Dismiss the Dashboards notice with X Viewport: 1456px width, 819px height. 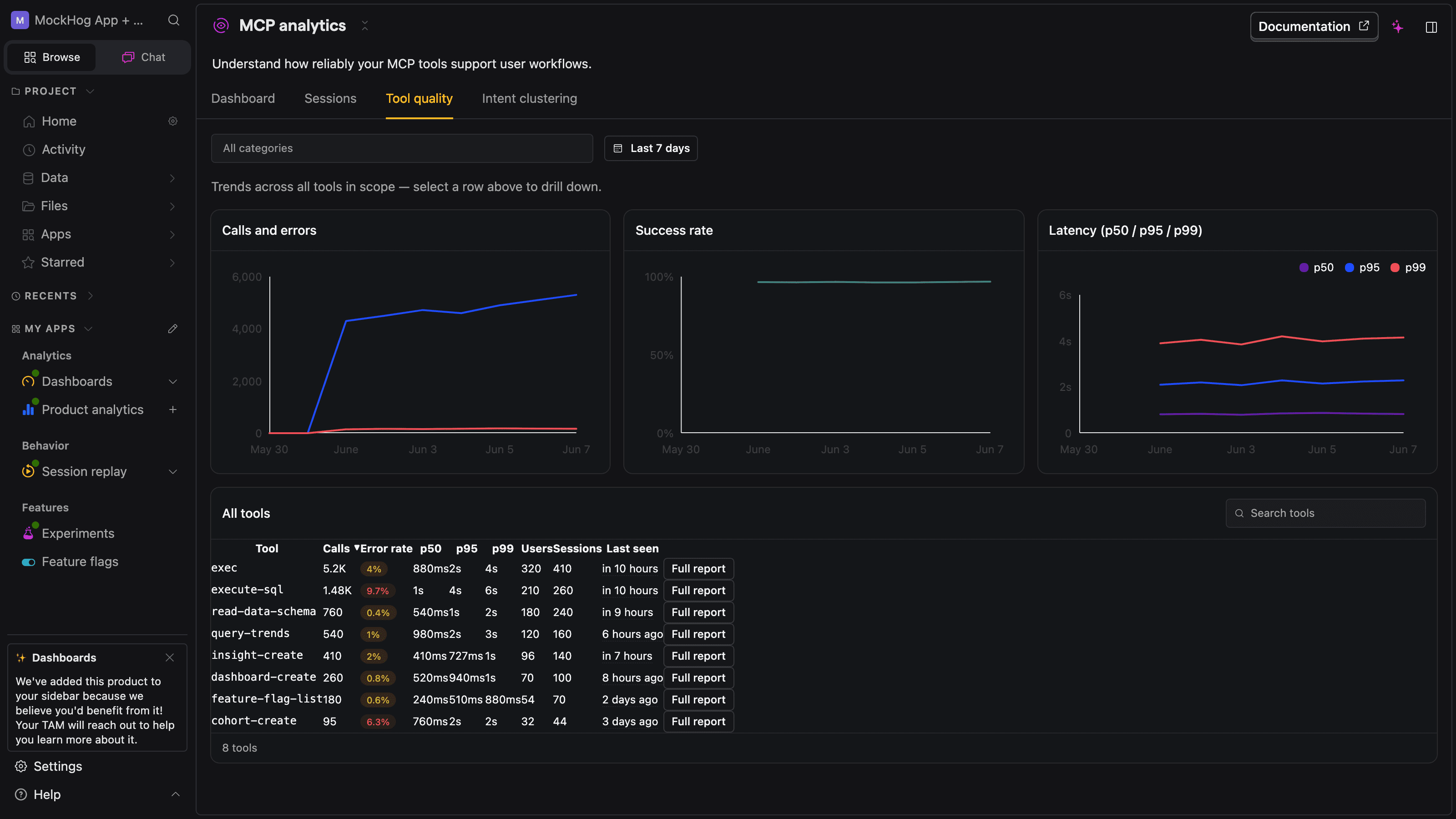click(170, 657)
